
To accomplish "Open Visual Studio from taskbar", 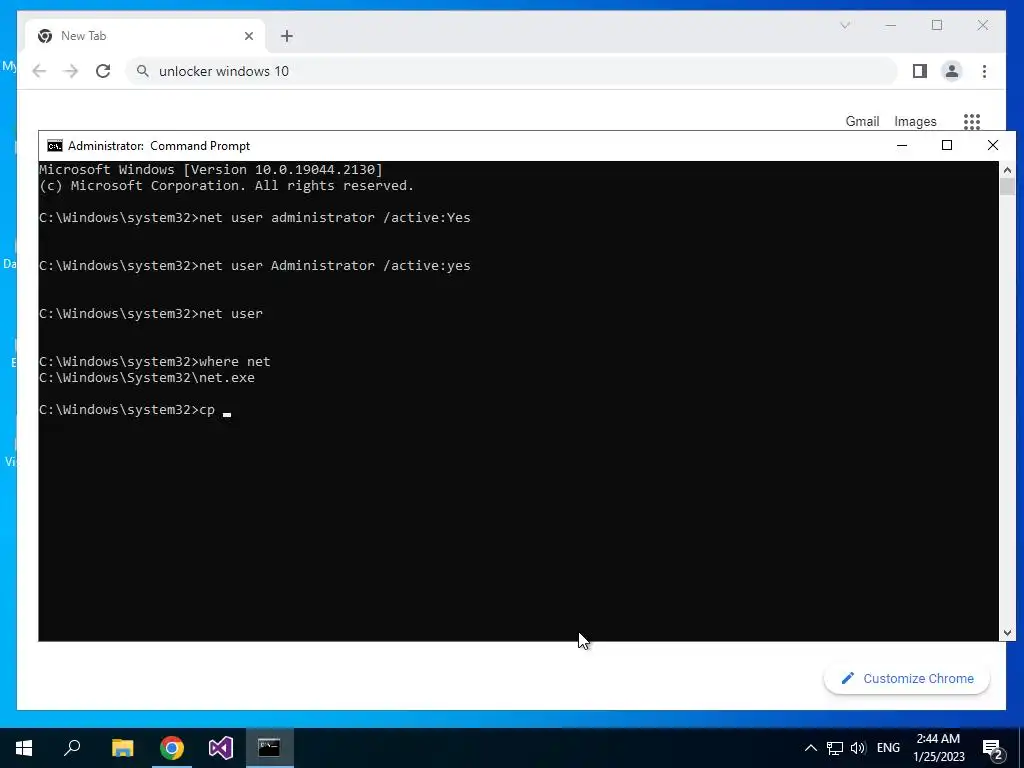I will (x=221, y=748).
